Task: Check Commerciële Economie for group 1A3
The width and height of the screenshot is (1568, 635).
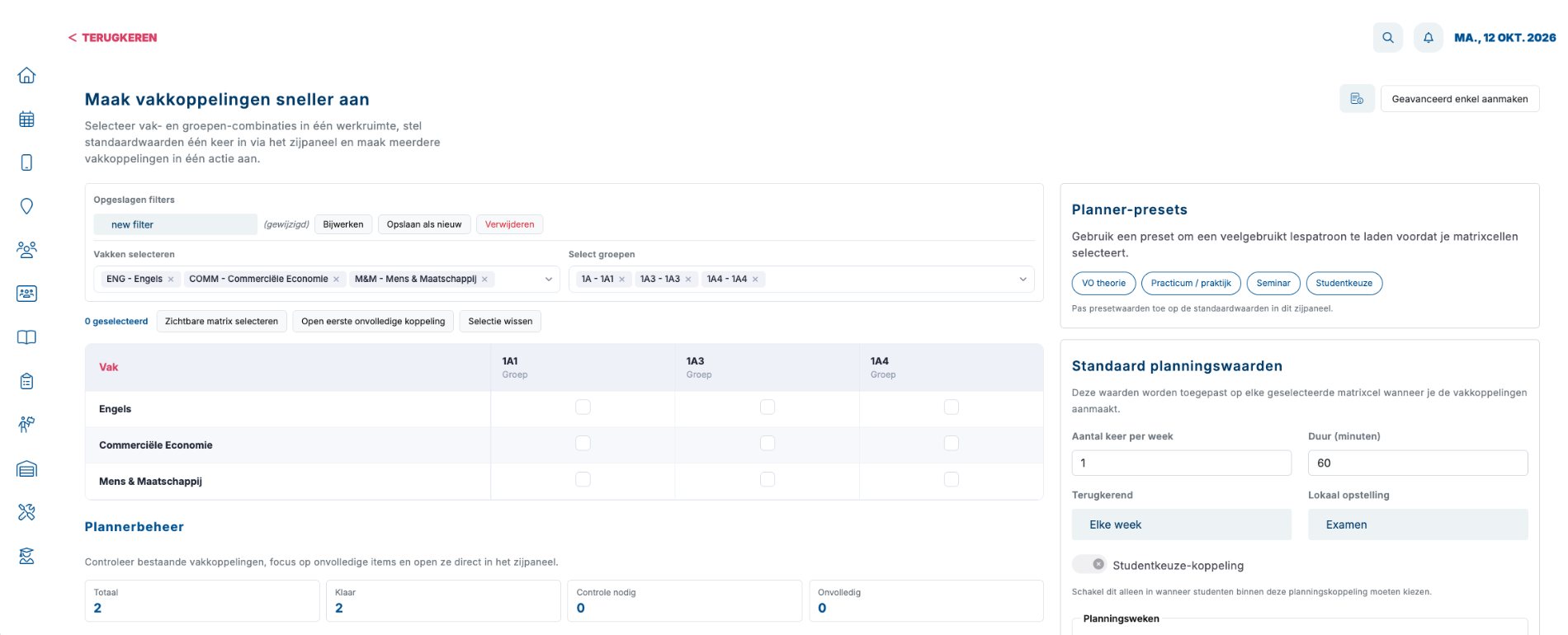Action: click(767, 444)
